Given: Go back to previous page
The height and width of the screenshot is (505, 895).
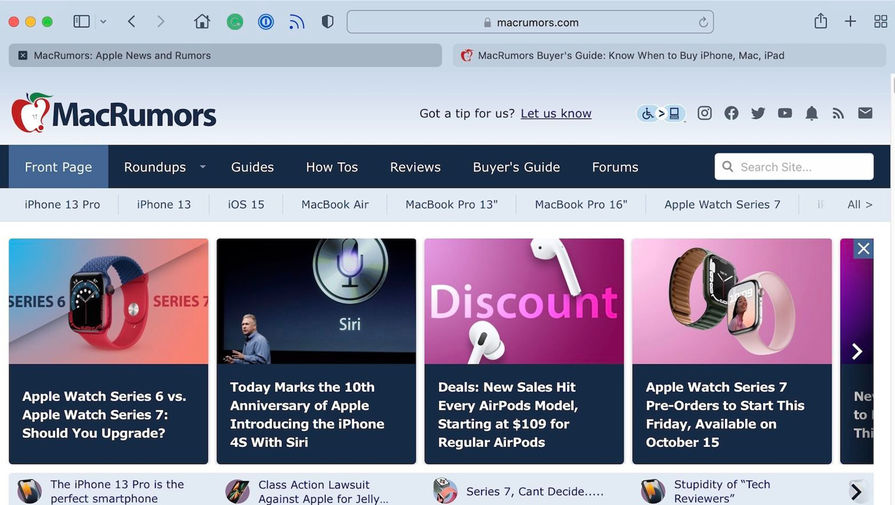Looking at the screenshot, I should [x=132, y=22].
